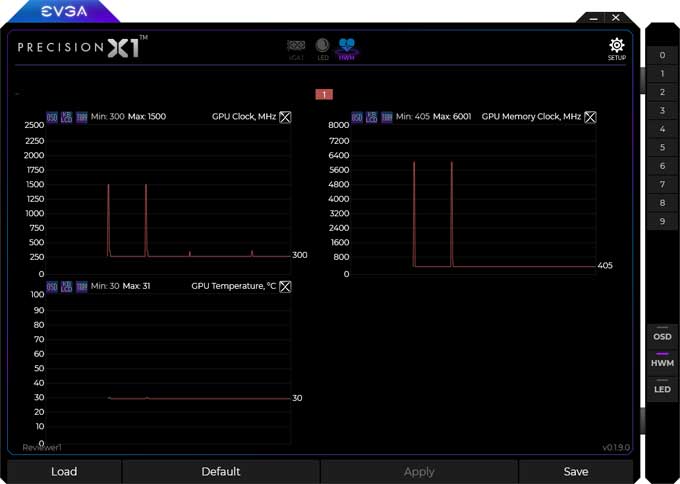This screenshot has width=680, height=484.
Task: Toggle KB LCD icon for GPU Clock graph
Action: tap(66, 117)
